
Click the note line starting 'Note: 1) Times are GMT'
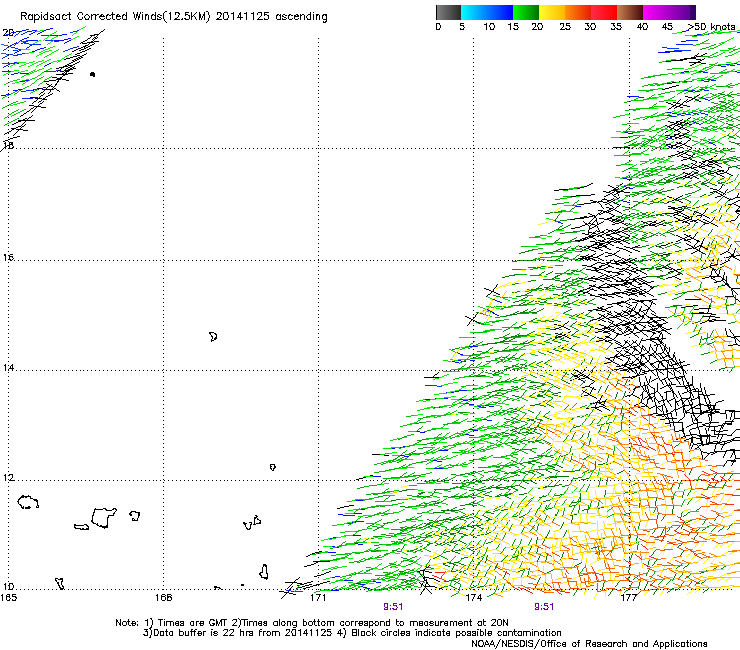[312, 623]
